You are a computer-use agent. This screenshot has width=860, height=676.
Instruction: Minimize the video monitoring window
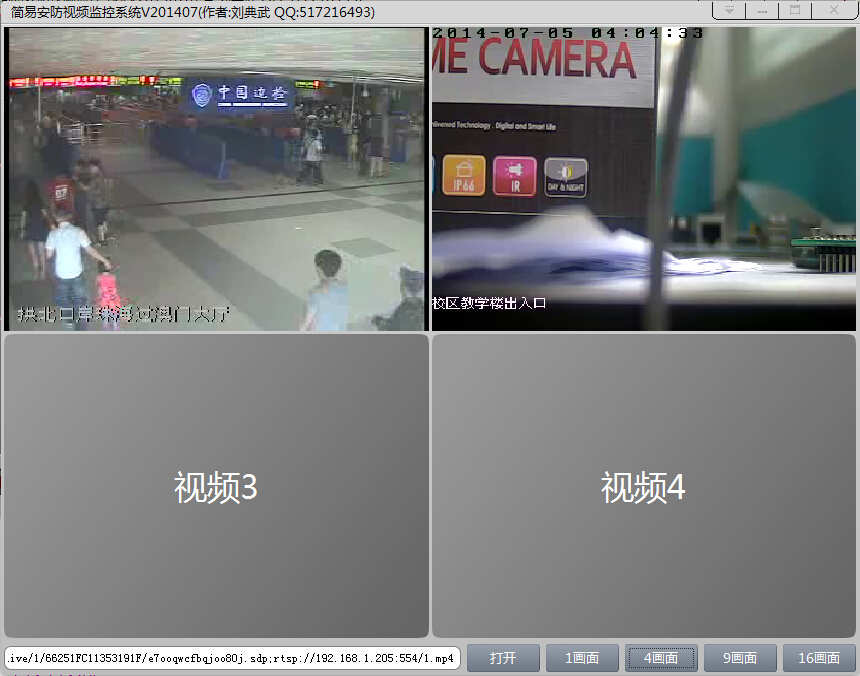[762, 10]
